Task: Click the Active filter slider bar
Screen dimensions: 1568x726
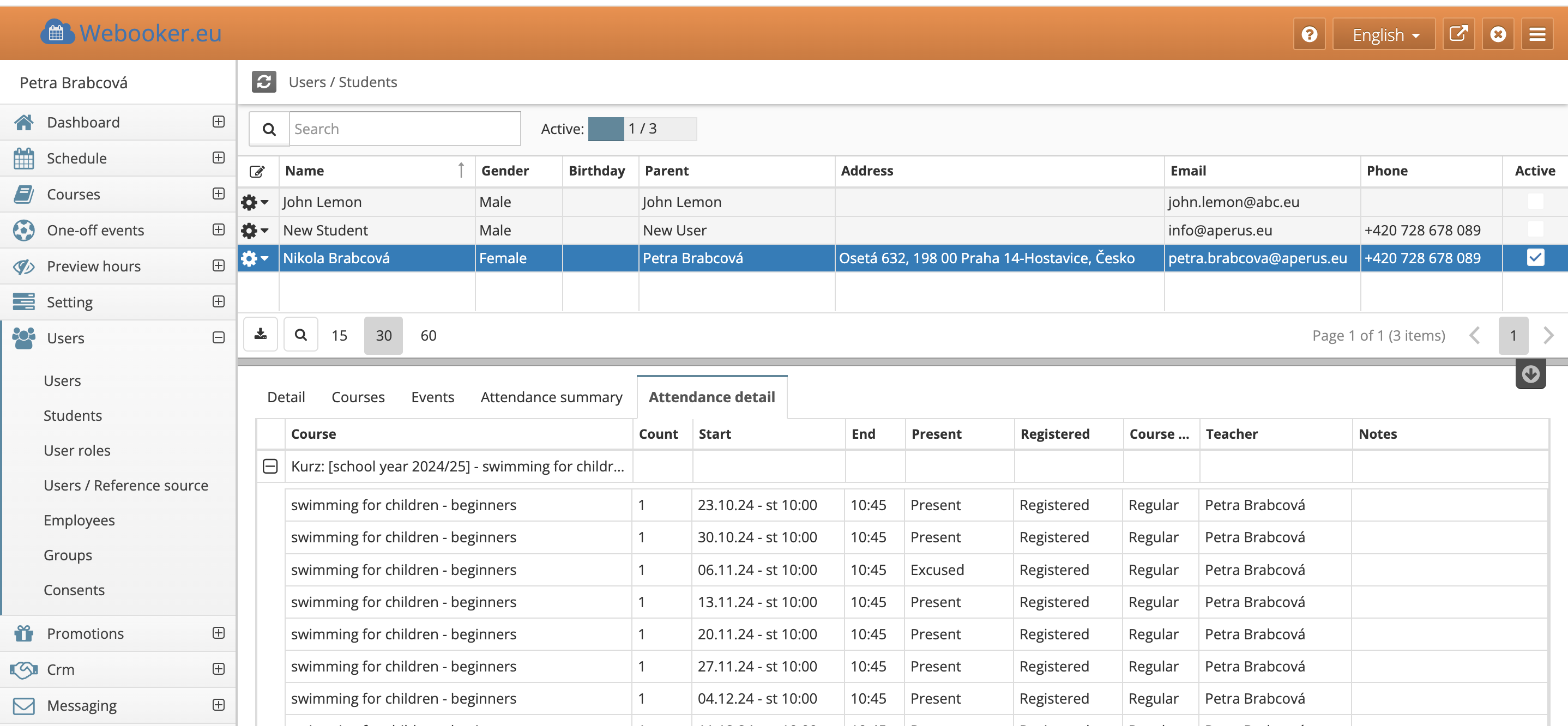Action: 642,129
